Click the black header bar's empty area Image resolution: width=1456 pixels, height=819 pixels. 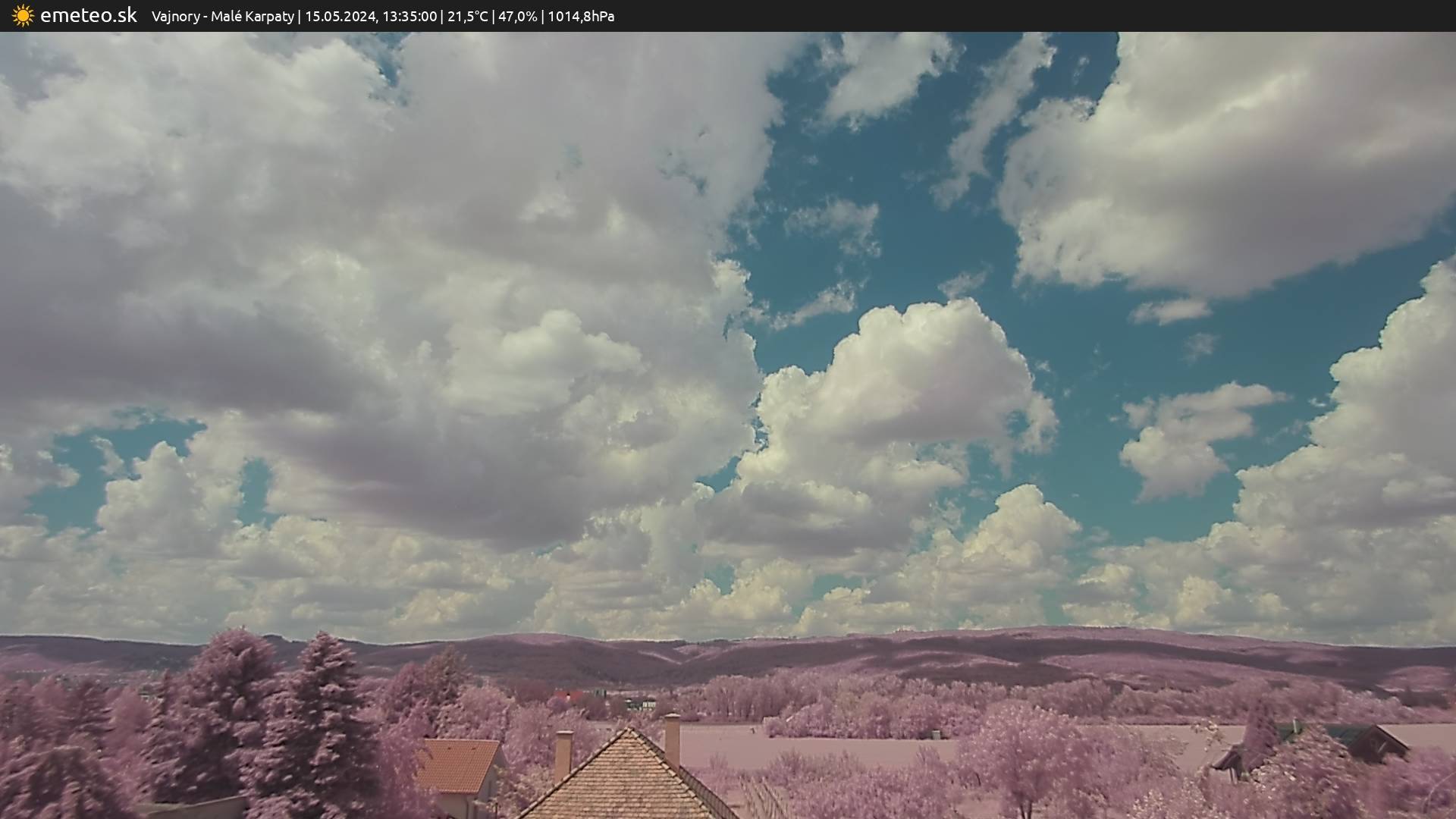pos(1062,16)
